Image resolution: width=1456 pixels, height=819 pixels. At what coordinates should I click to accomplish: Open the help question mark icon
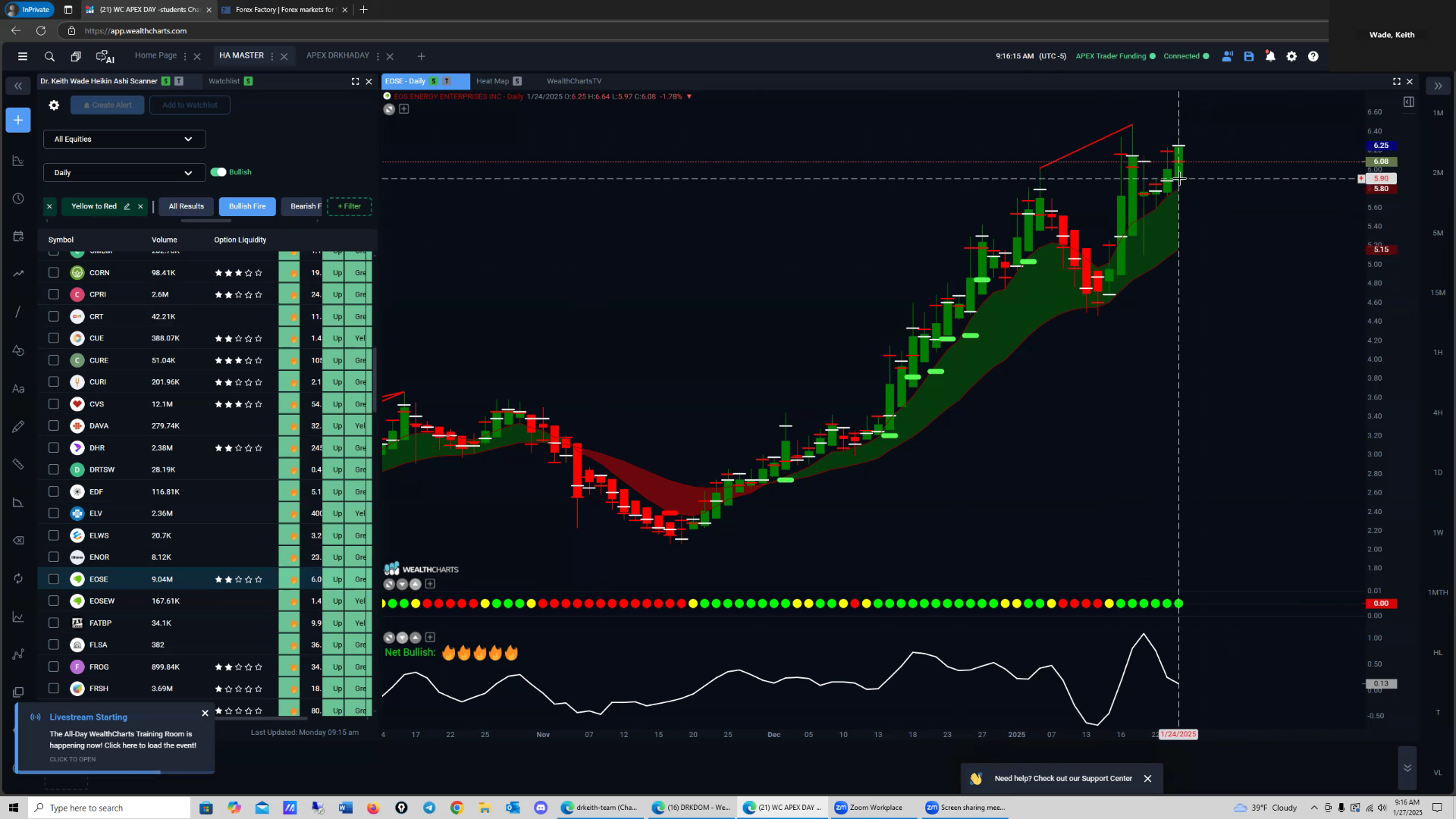pyautogui.click(x=1313, y=56)
